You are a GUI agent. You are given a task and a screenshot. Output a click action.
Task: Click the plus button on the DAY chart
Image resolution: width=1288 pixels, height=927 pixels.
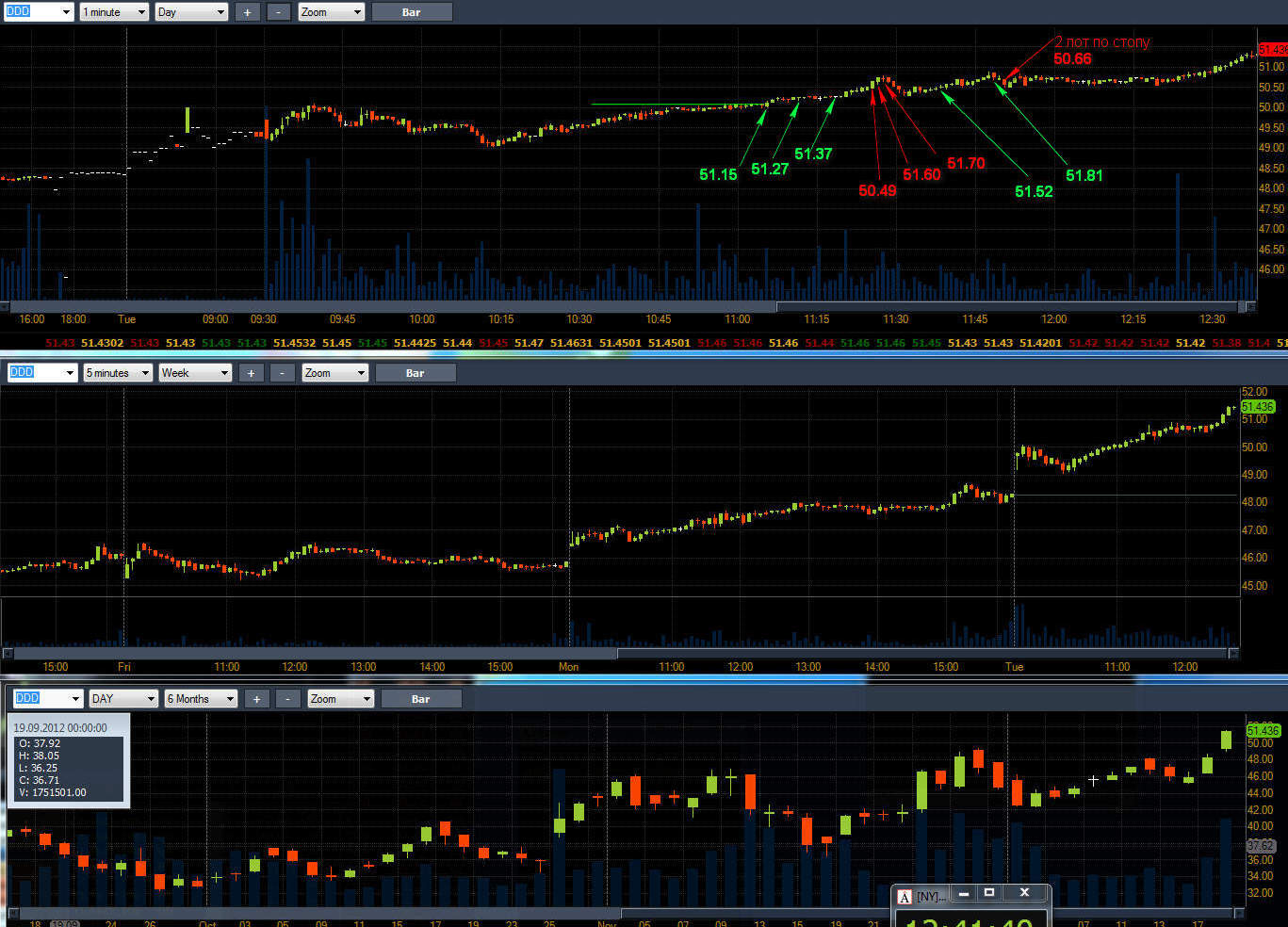256,699
